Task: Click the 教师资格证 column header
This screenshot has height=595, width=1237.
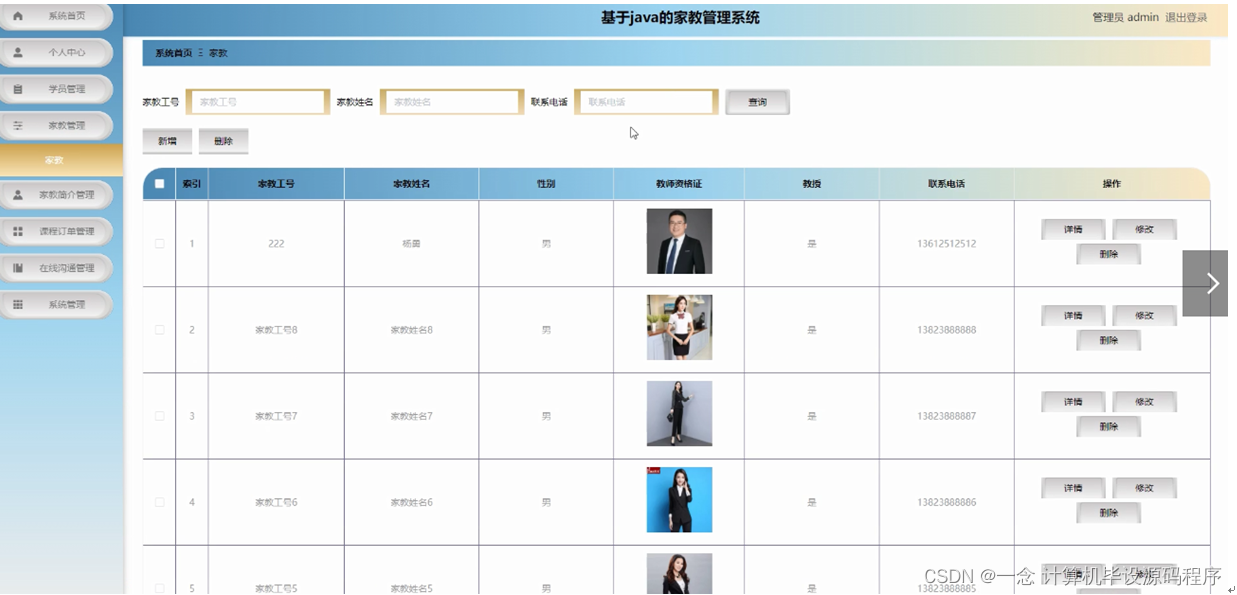Action: tap(679, 184)
